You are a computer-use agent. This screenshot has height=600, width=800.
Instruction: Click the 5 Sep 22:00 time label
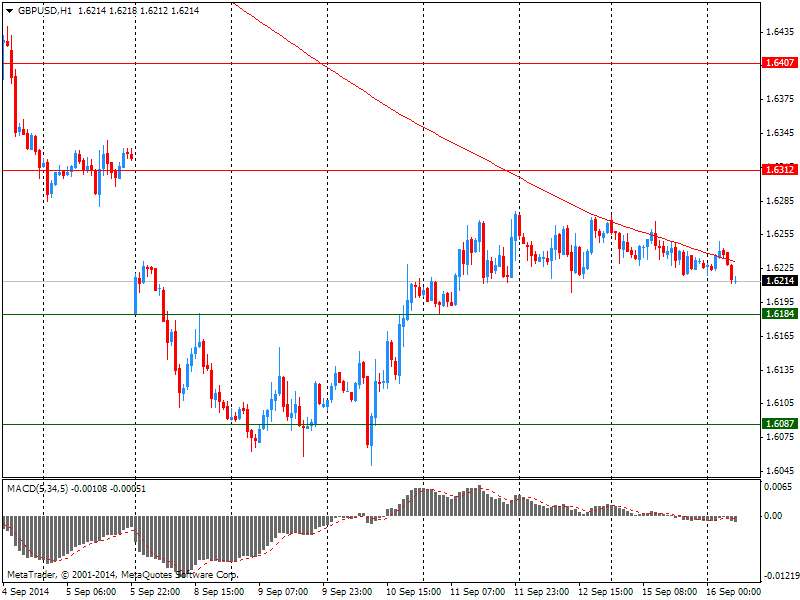click(155, 592)
